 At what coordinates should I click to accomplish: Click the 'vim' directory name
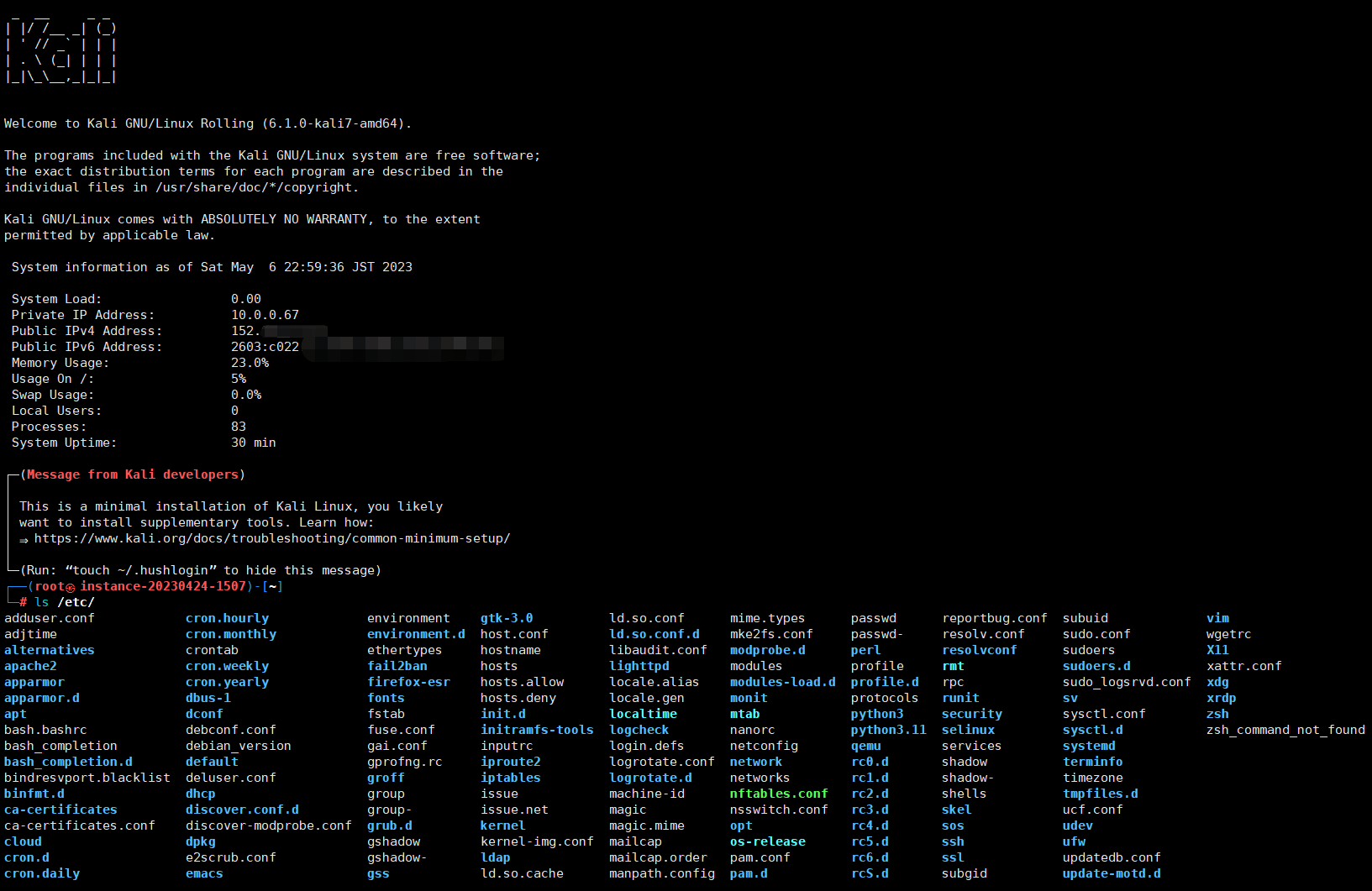(x=1217, y=618)
